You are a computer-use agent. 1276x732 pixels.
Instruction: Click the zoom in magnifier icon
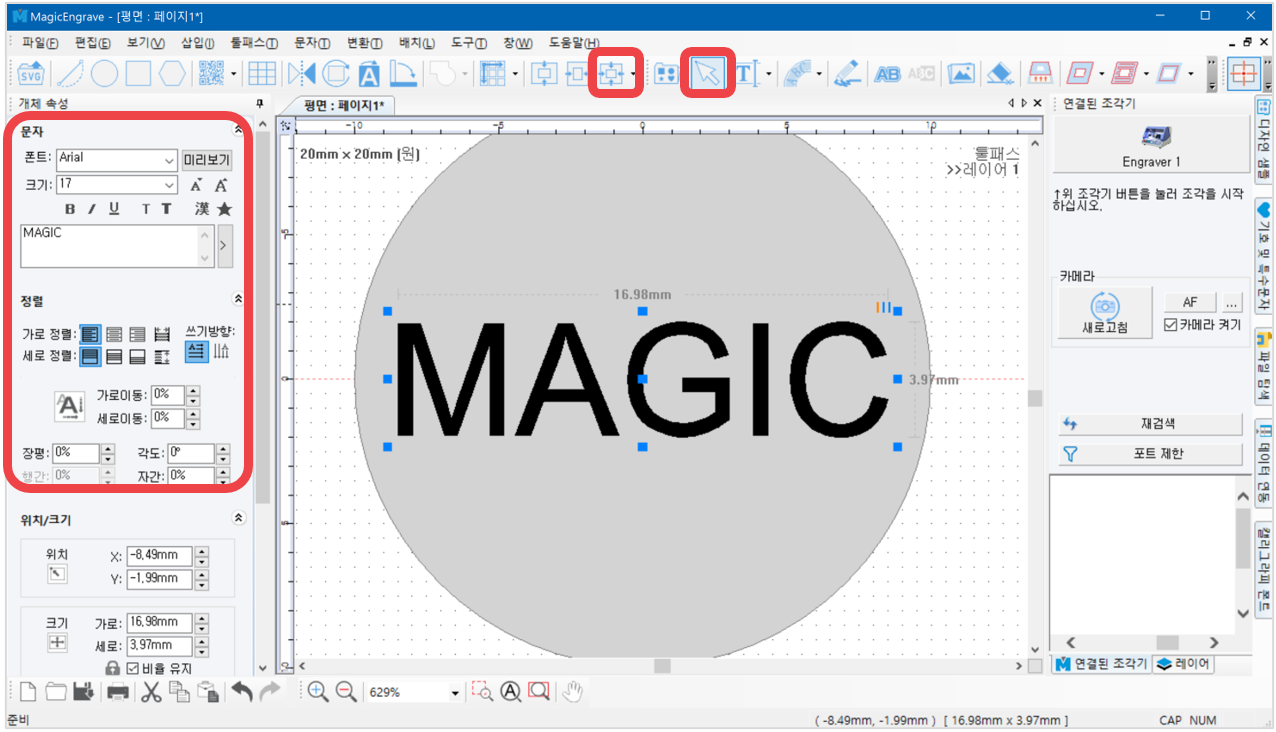[x=318, y=691]
